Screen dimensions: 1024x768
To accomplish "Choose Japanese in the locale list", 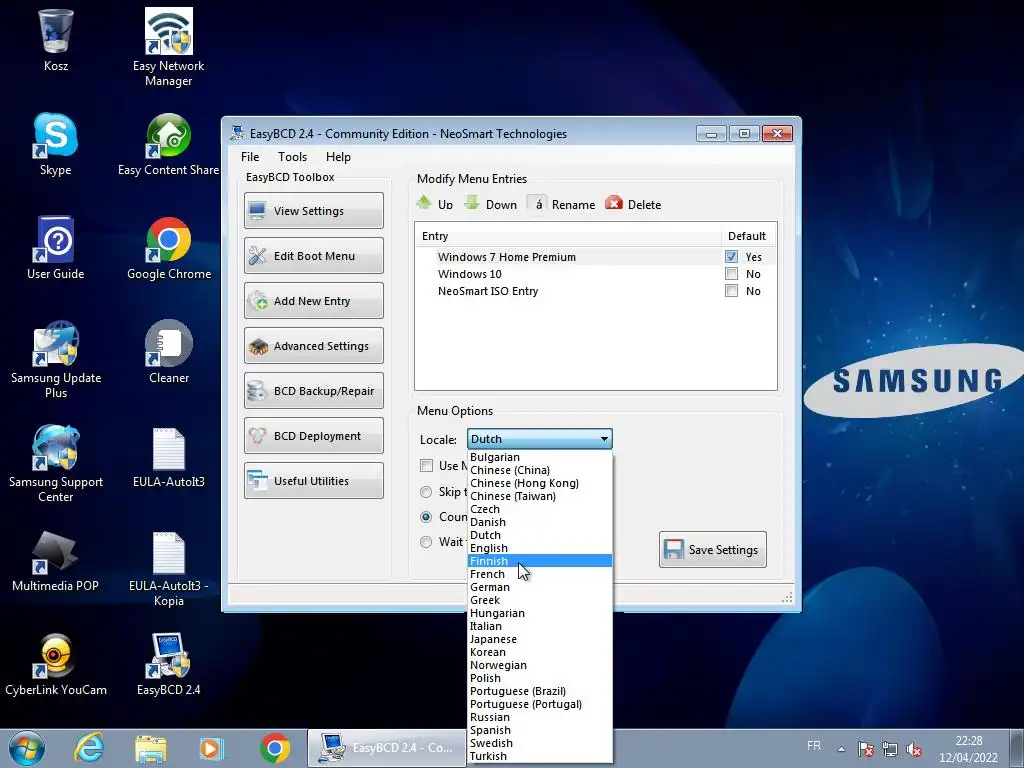I will pos(539,639).
